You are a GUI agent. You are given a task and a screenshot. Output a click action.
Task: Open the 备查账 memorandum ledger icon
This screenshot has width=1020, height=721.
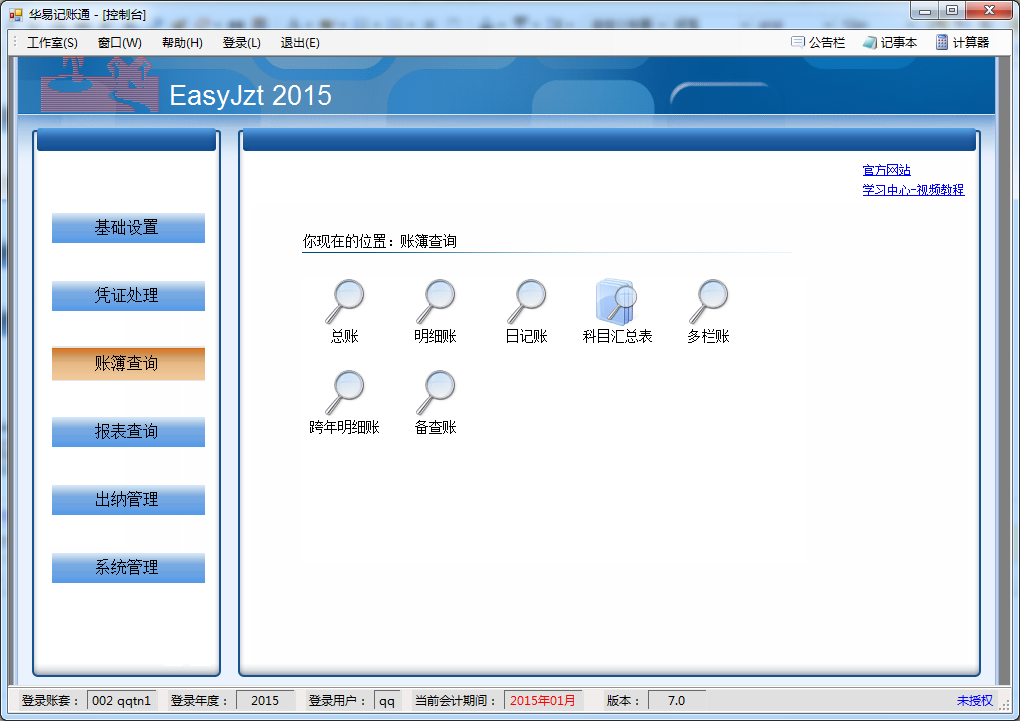tap(436, 392)
